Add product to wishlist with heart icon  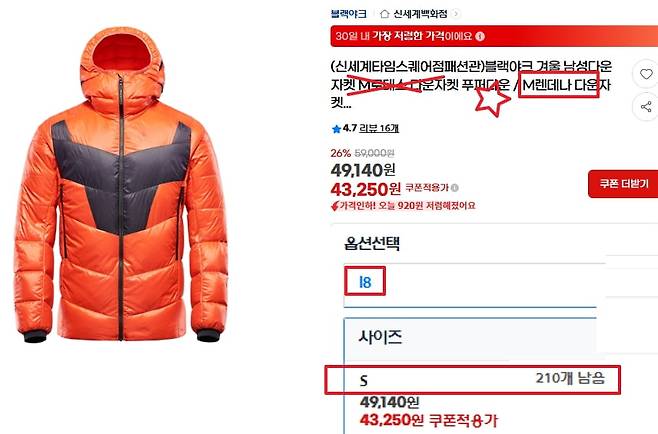click(x=646, y=74)
